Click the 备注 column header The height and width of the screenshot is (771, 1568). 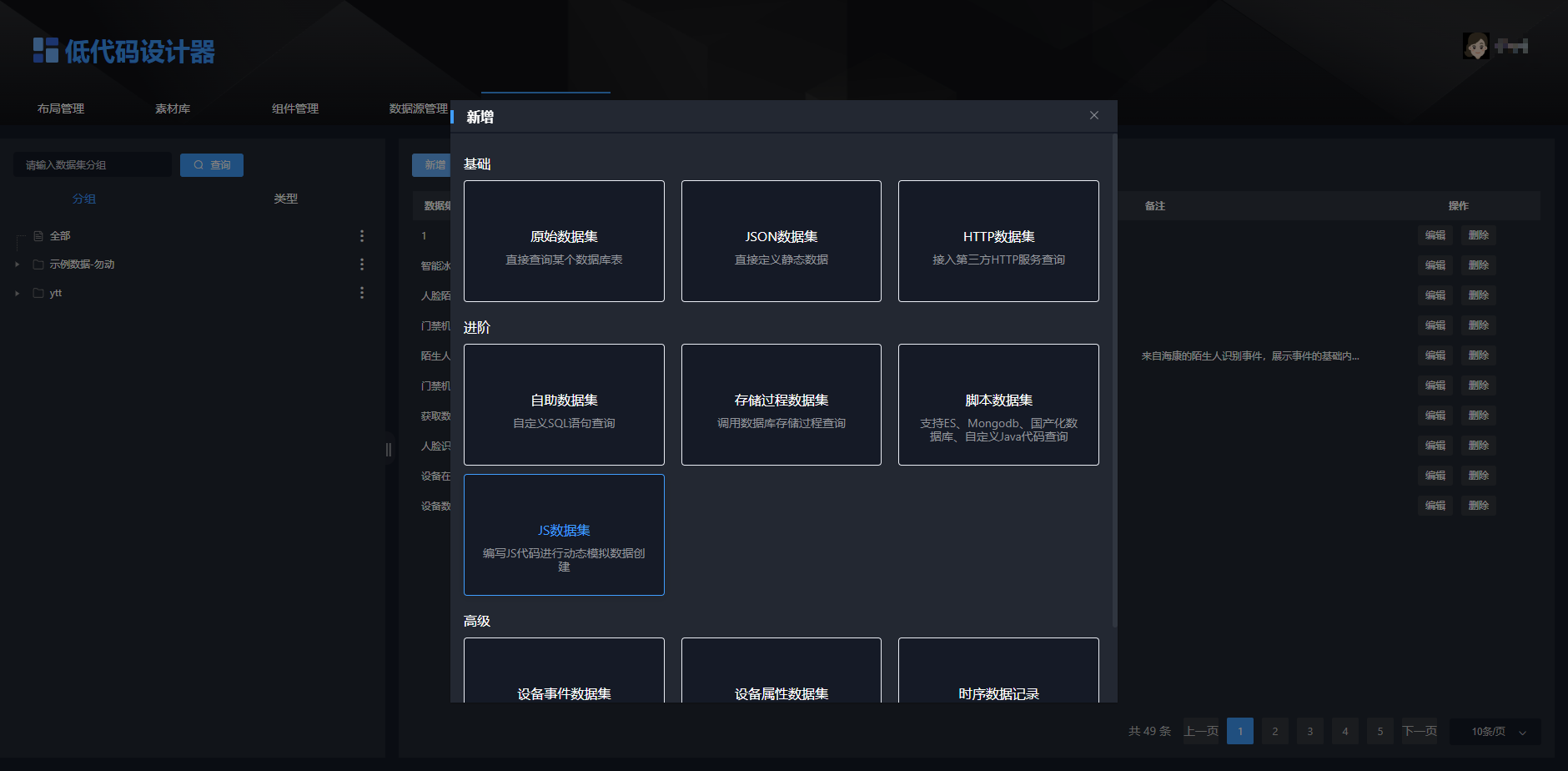pyautogui.click(x=1155, y=206)
